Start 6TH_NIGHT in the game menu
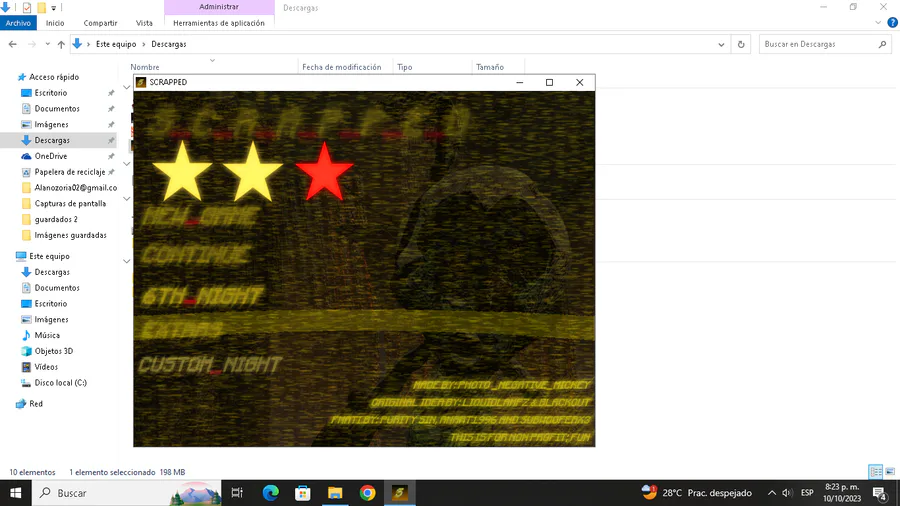900x506 pixels. tap(202, 296)
